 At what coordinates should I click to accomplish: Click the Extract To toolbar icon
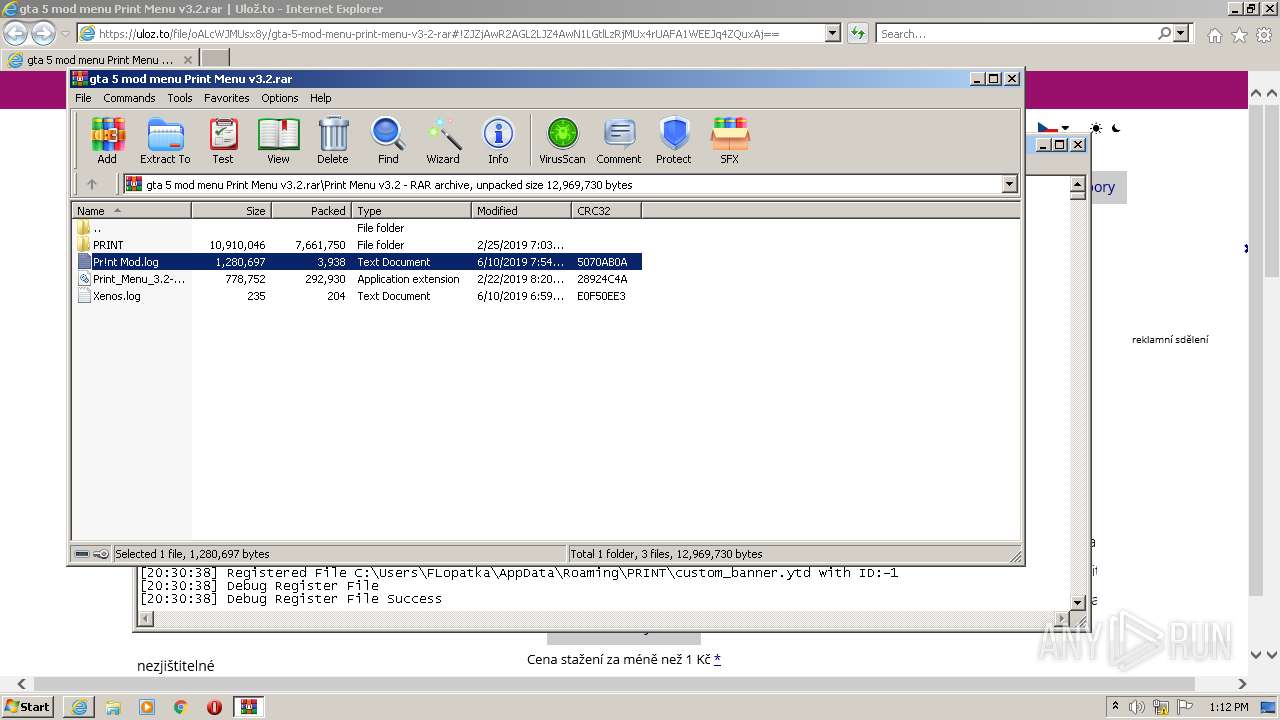[165, 140]
